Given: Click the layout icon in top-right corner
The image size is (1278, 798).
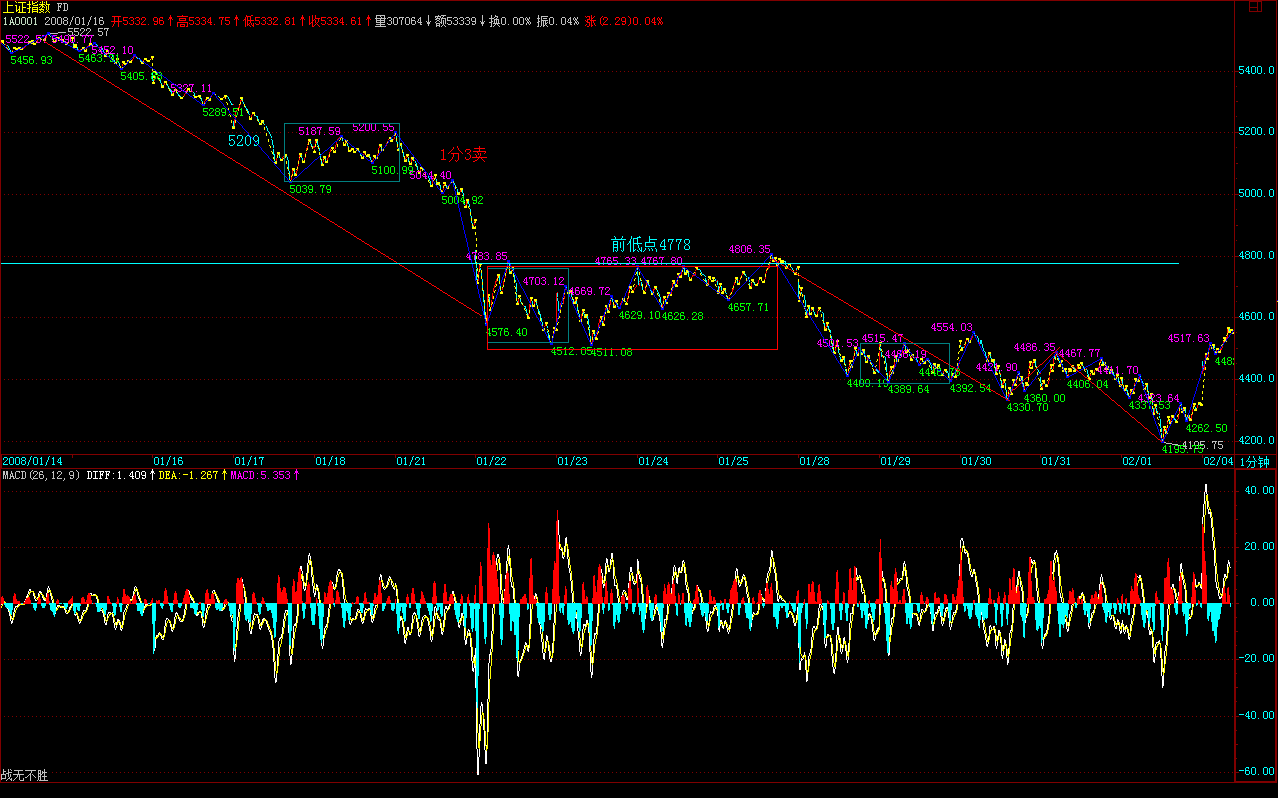Looking at the screenshot, I should click(x=1255, y=7).
